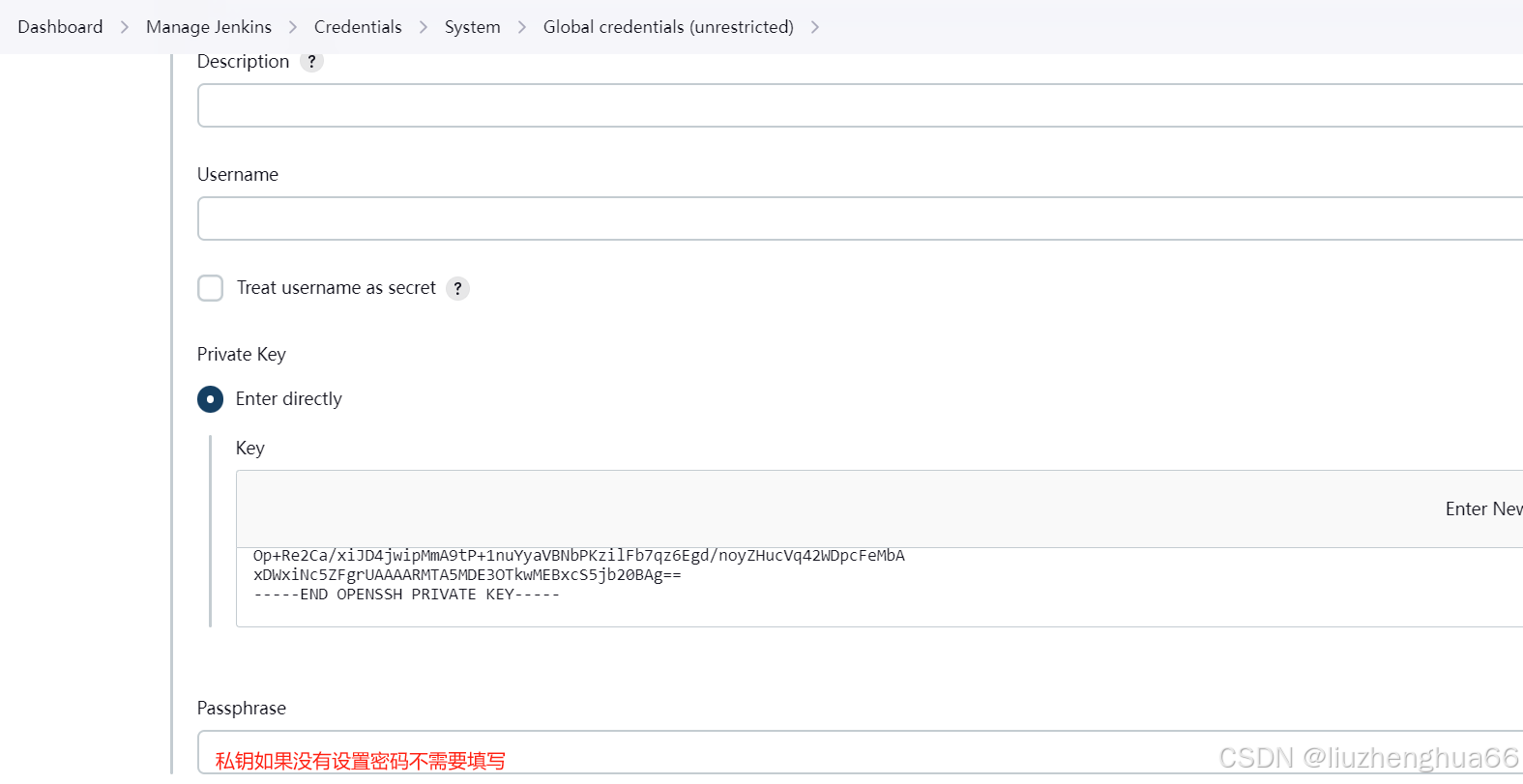Show help for the Description field
The image size is (1523, 784).
pyautogui.click(x=311, y=62)
